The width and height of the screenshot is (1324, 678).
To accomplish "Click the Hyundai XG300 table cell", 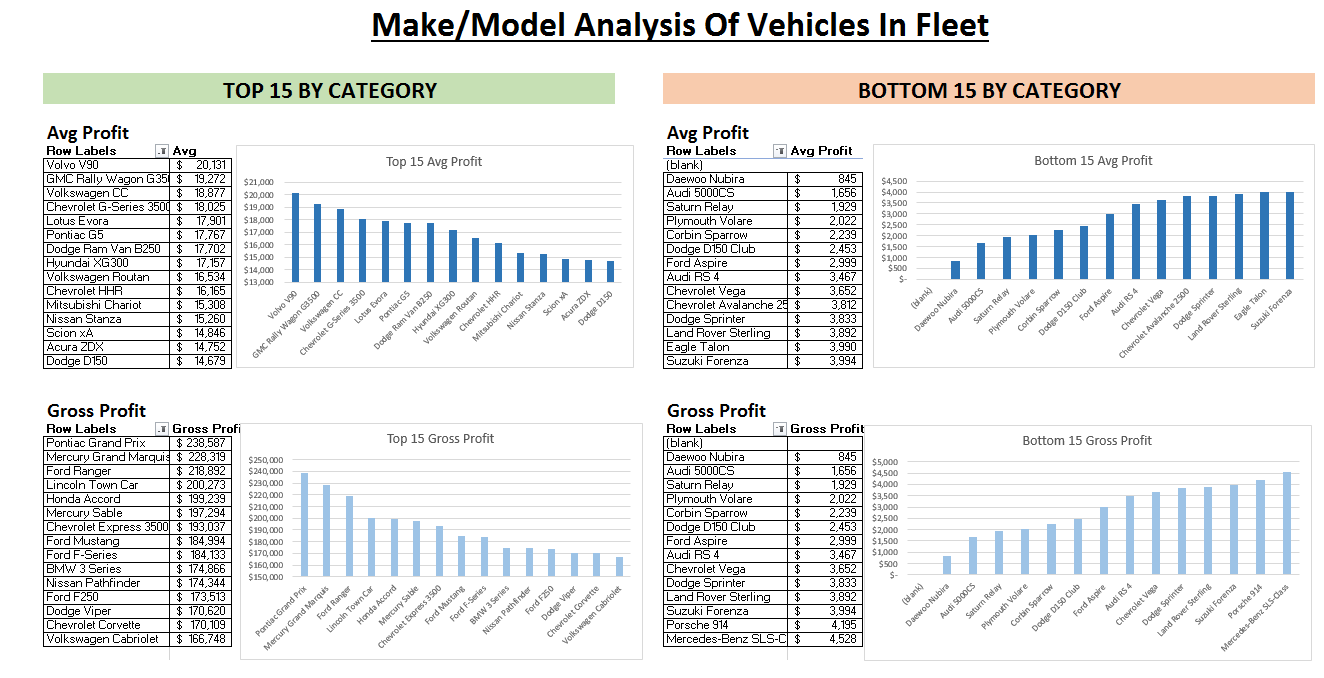I will (107, 263).
